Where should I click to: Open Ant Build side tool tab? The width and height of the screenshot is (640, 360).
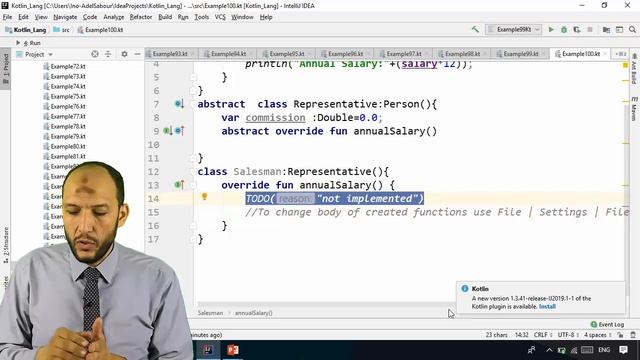point(635,69)
